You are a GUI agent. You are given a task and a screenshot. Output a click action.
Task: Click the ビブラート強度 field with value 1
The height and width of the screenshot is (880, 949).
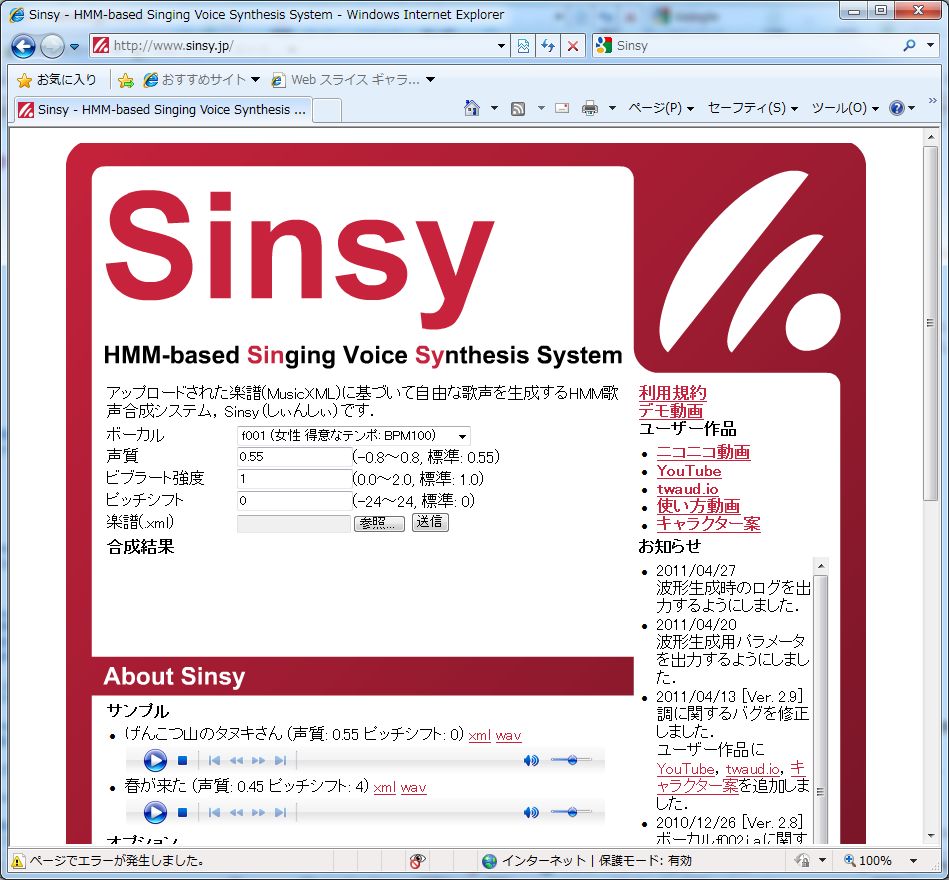294,479
